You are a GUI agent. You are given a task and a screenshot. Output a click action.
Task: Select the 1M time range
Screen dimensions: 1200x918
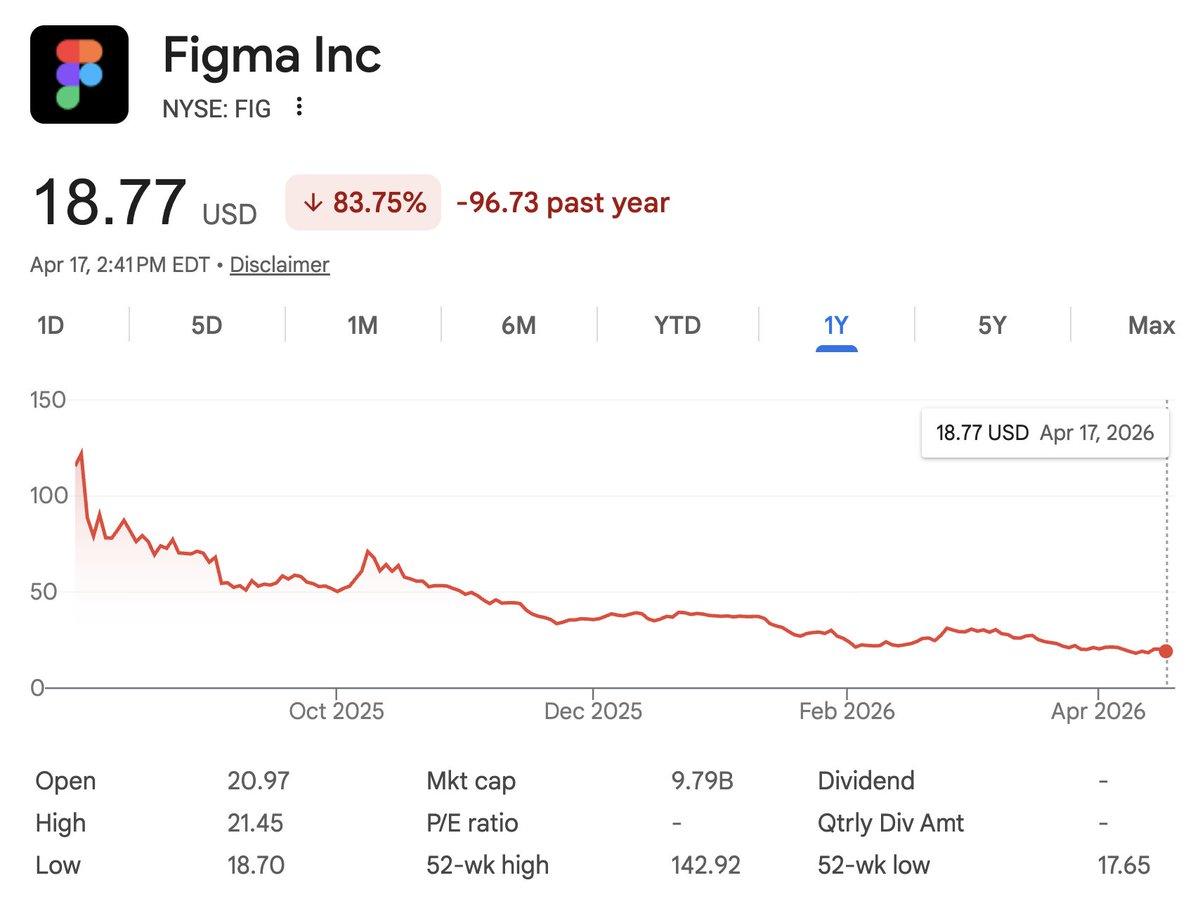362,325
